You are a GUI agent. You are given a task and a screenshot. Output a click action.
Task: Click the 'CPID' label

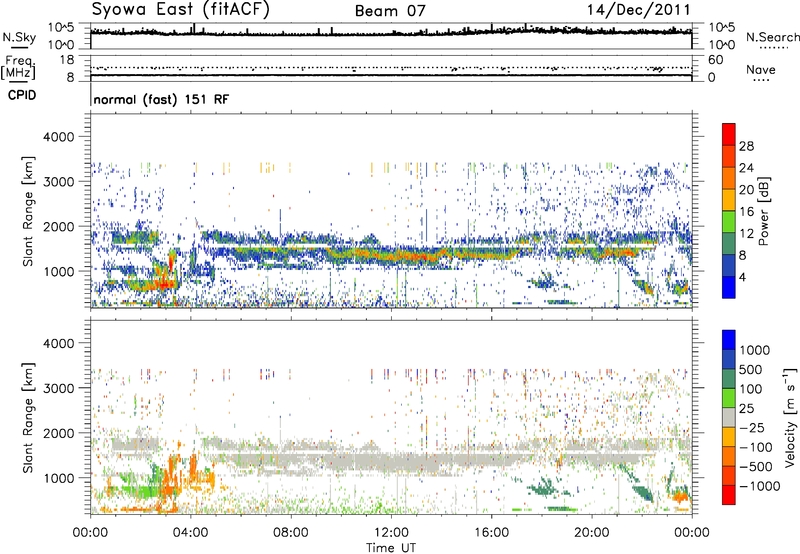22,95
